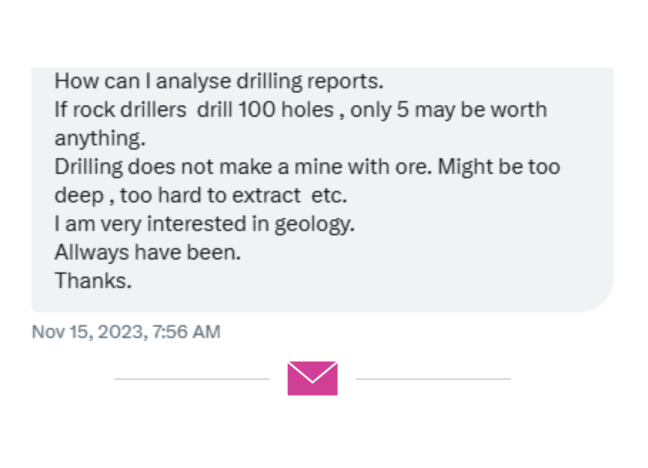
Task: Click the line starting "If rock drillers"
Action: click(x=300, y=108)
